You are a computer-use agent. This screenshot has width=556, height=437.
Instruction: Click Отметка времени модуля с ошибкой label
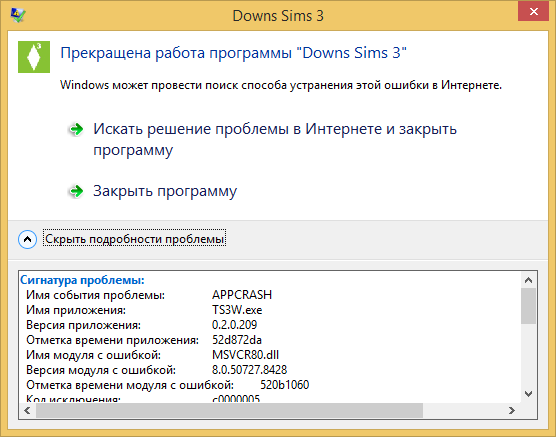coord(130,385)
